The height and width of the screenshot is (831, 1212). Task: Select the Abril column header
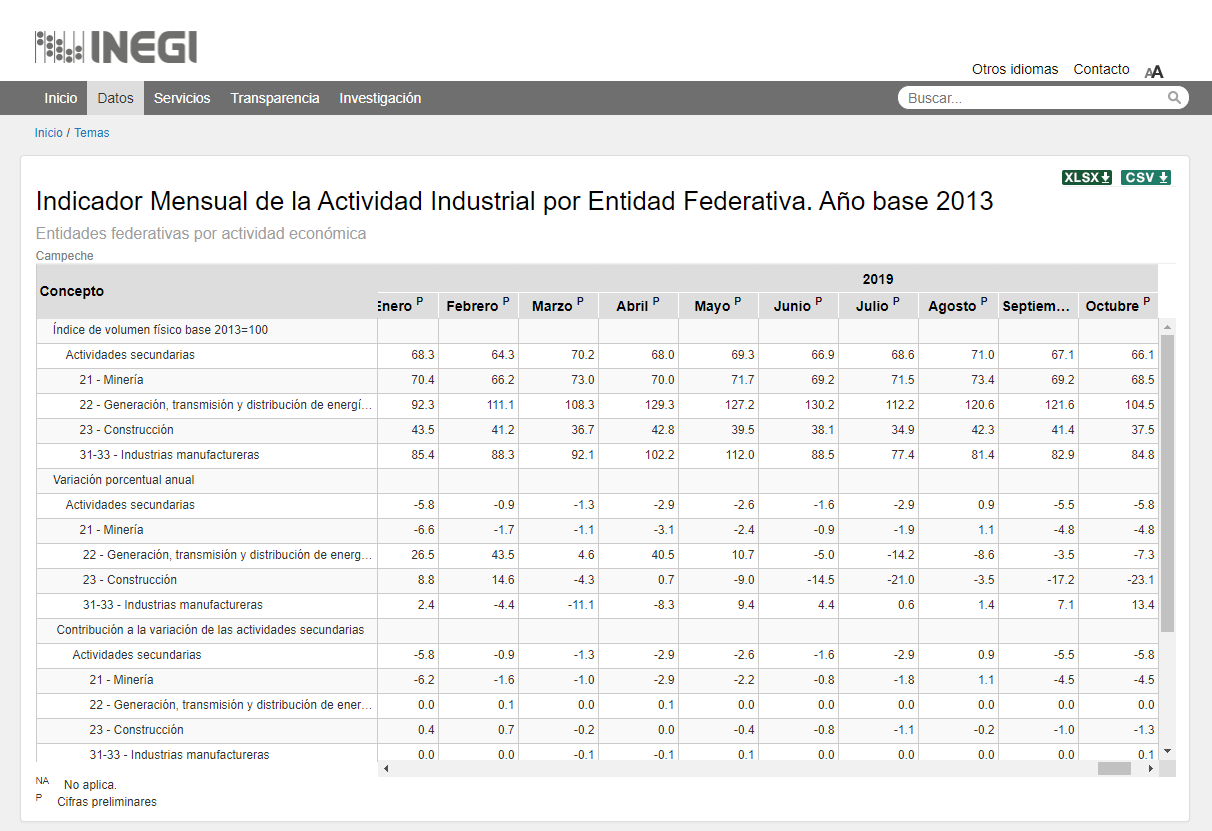638,306
